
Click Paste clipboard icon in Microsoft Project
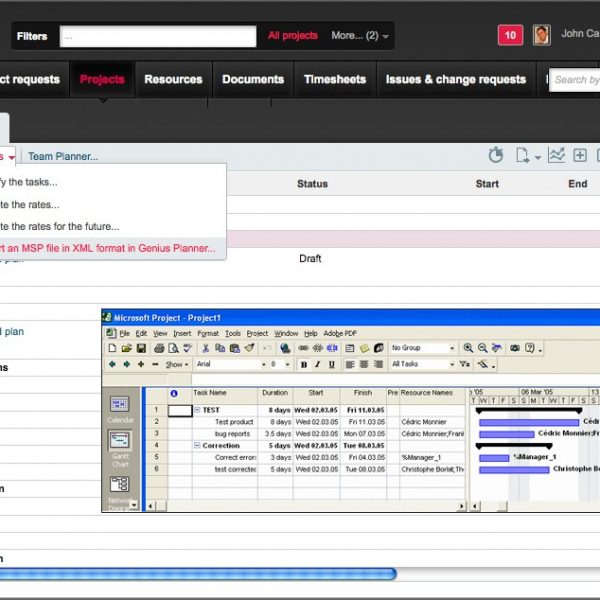[x=235, y=348]
